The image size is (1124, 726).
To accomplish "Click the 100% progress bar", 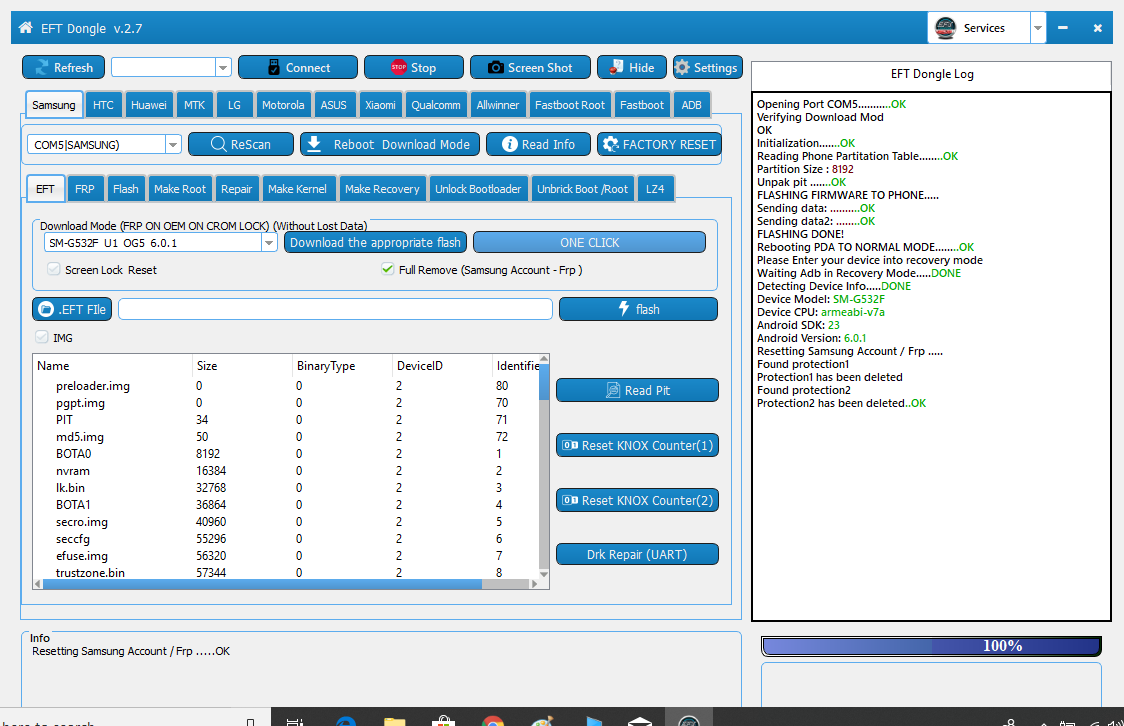I will pyautogui.click(x=931, y=646).
